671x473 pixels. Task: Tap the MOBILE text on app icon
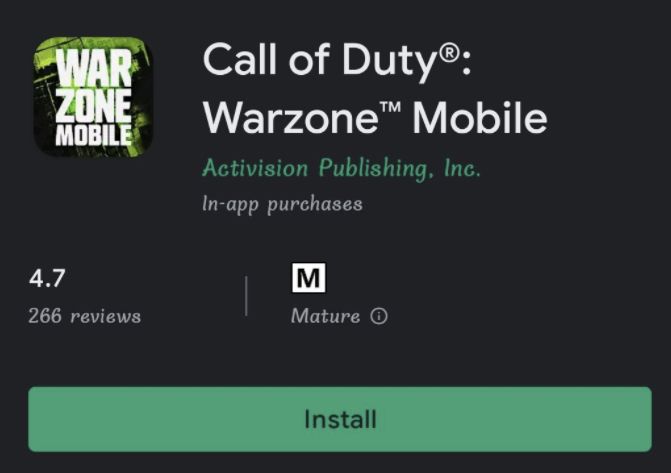94,136
